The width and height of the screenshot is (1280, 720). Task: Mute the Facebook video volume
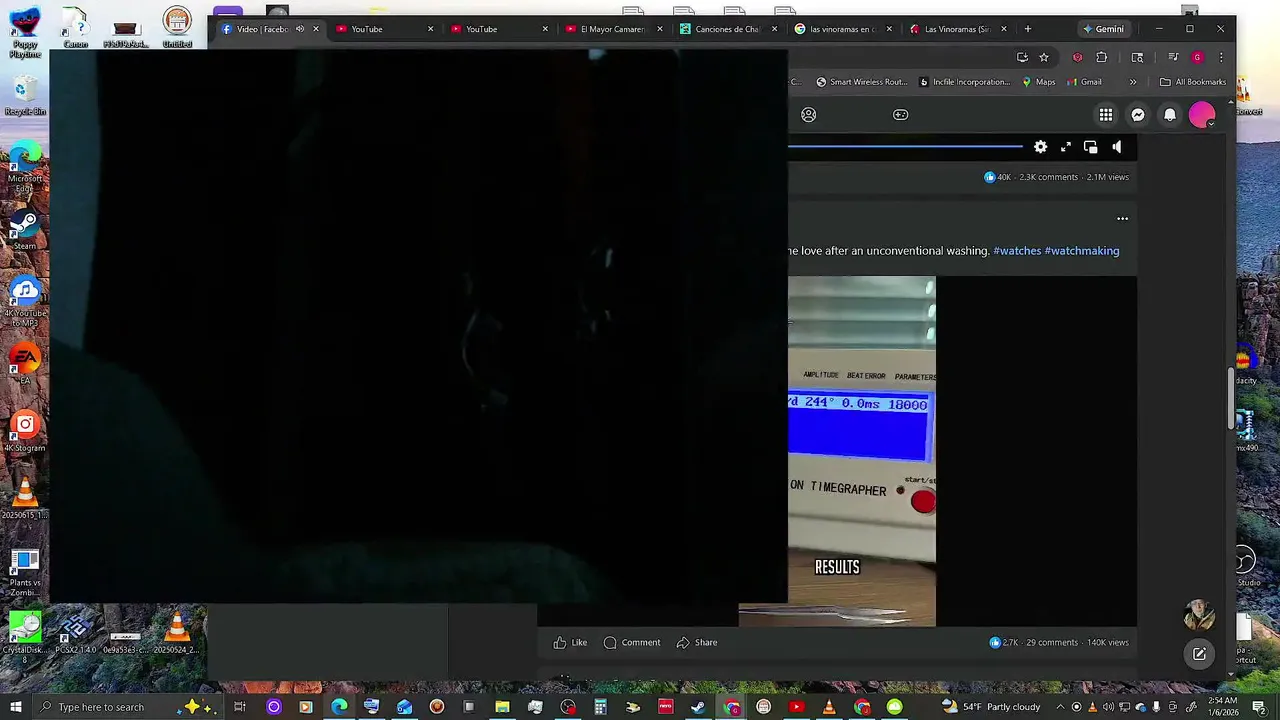(x=1117, y=147)
